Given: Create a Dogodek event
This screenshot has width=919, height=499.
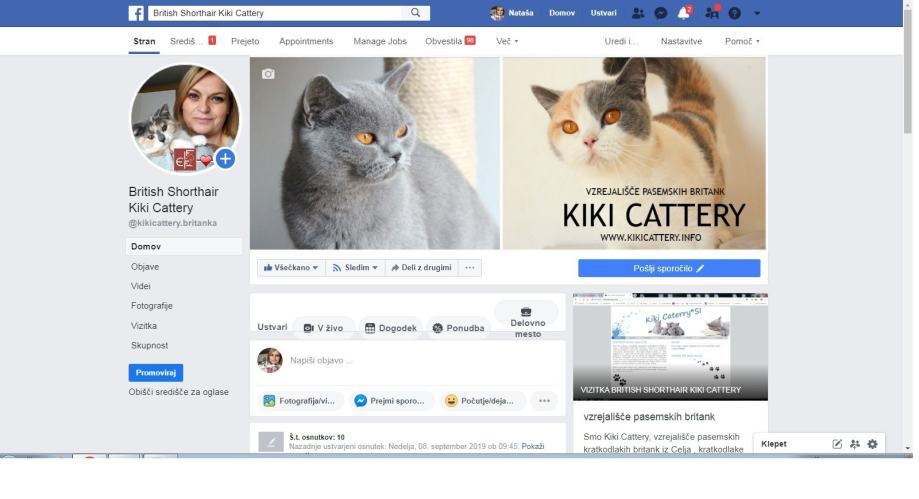Looking at the screenshot, I should 390,328.
